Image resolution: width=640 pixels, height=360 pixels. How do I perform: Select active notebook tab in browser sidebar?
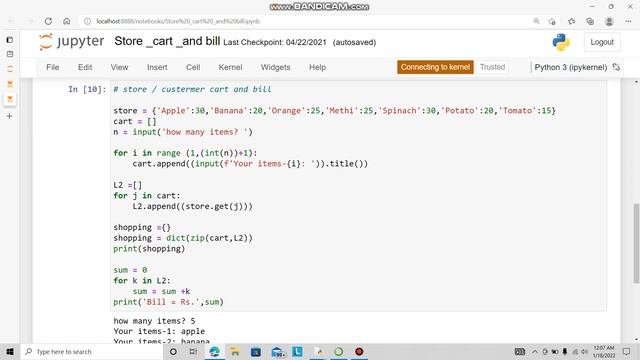click(x=10, y=99)
